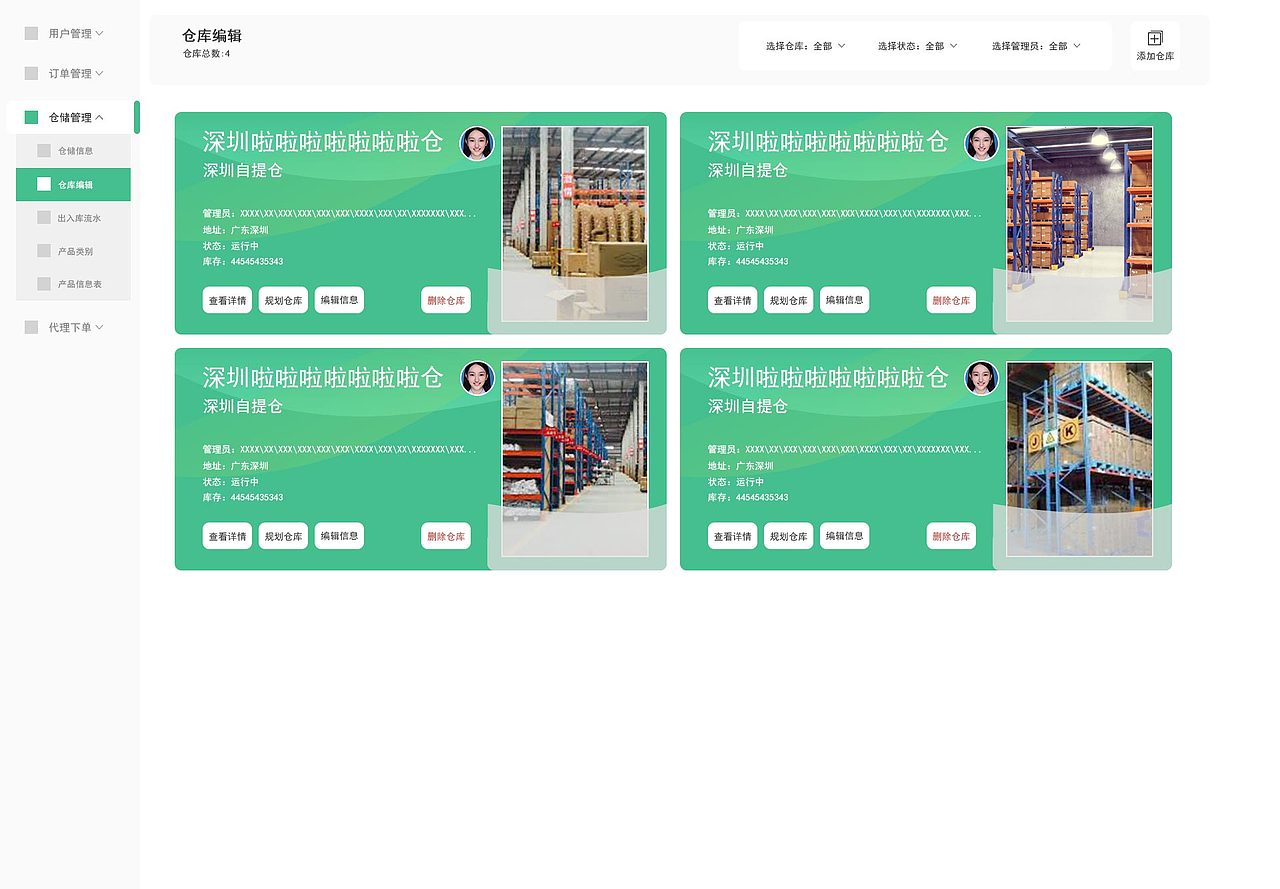Click the manager avatar on the top-right warehouse card
This screenshot has width=1280, height=889.
(x=981, y=143)
